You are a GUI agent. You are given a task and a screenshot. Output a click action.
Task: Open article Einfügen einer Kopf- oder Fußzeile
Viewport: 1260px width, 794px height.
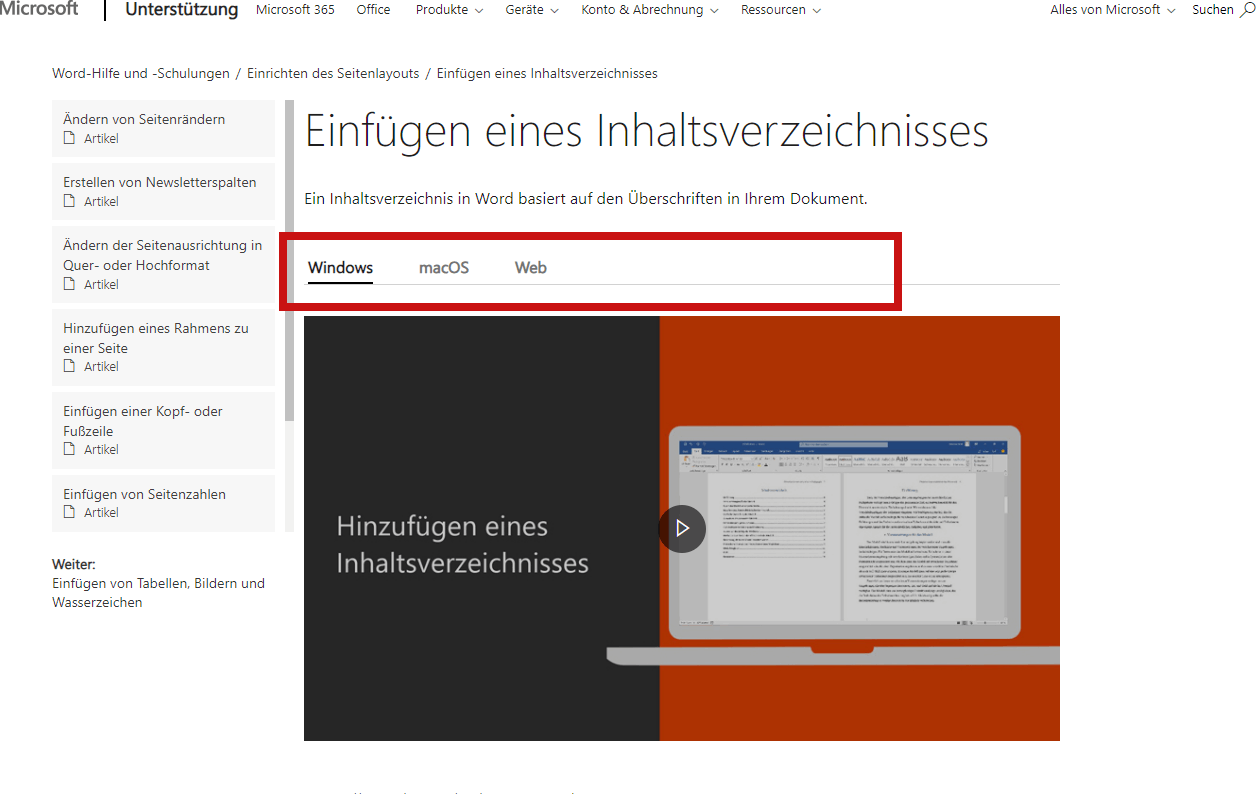pyautogui.click(x=163, y=430)
